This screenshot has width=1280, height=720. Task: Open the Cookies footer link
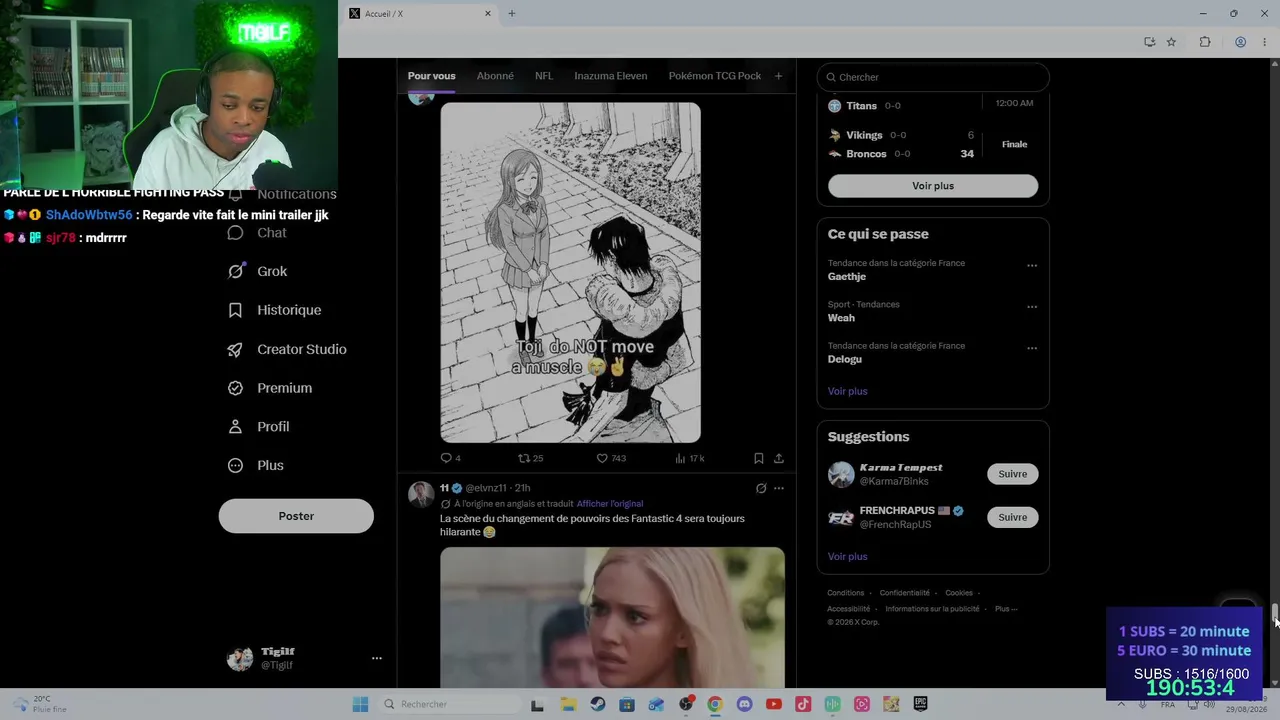(x=959, y=593)
